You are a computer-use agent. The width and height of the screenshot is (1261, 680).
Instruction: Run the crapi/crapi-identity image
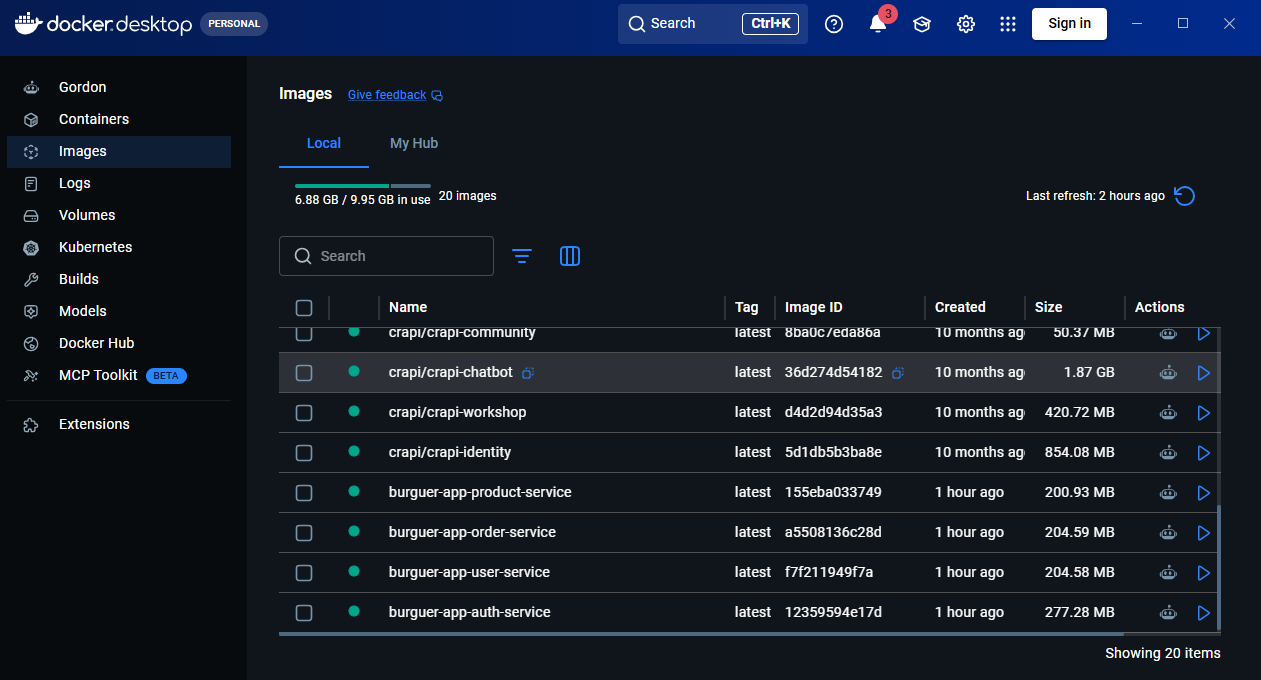[x=1204, y=453]
